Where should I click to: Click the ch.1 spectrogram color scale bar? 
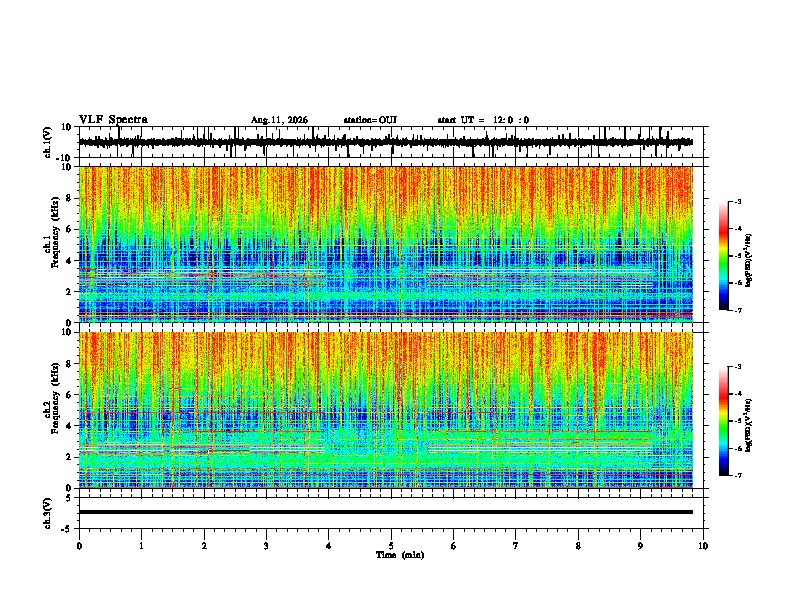(723, 256)
